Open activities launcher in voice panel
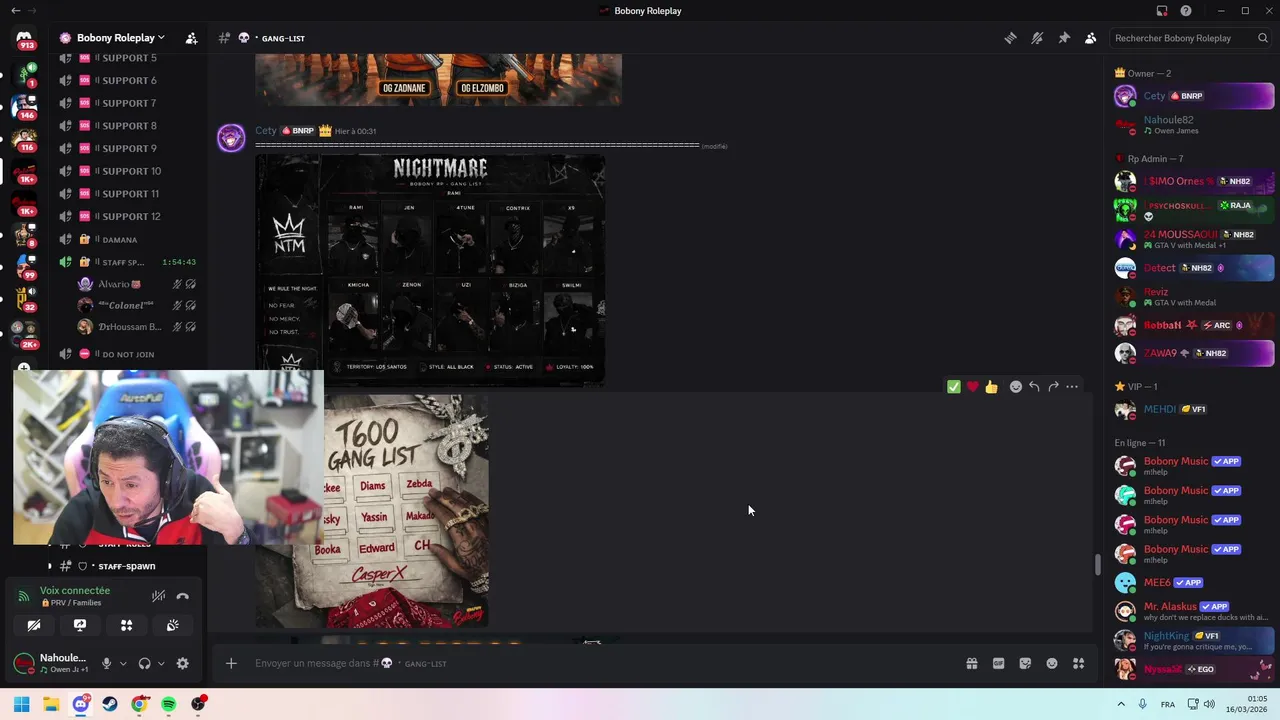This screenshot has width=1280, height=720. pyautogui.click(x=126, y=625)
